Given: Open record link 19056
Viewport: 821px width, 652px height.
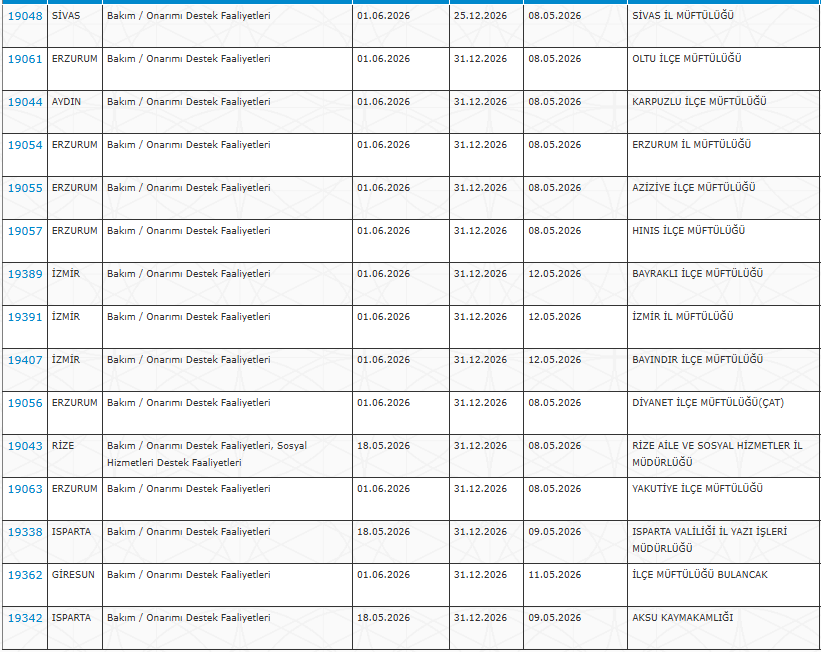Looking at the screenshot, I should 25,403.
